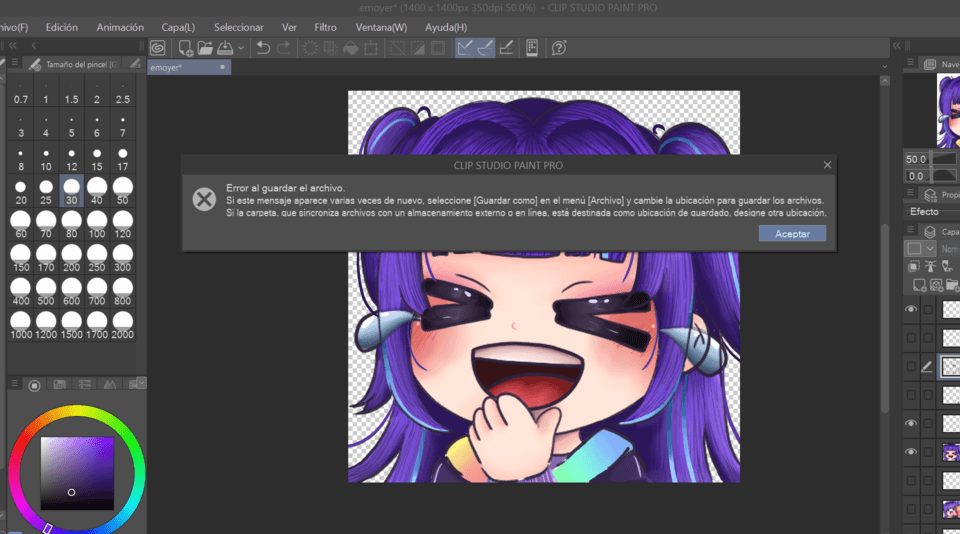This screenshot has width=960, height=534.
Task: Open CLIP STUDIO TABMATE settings icon
Action: pos(532,48)
